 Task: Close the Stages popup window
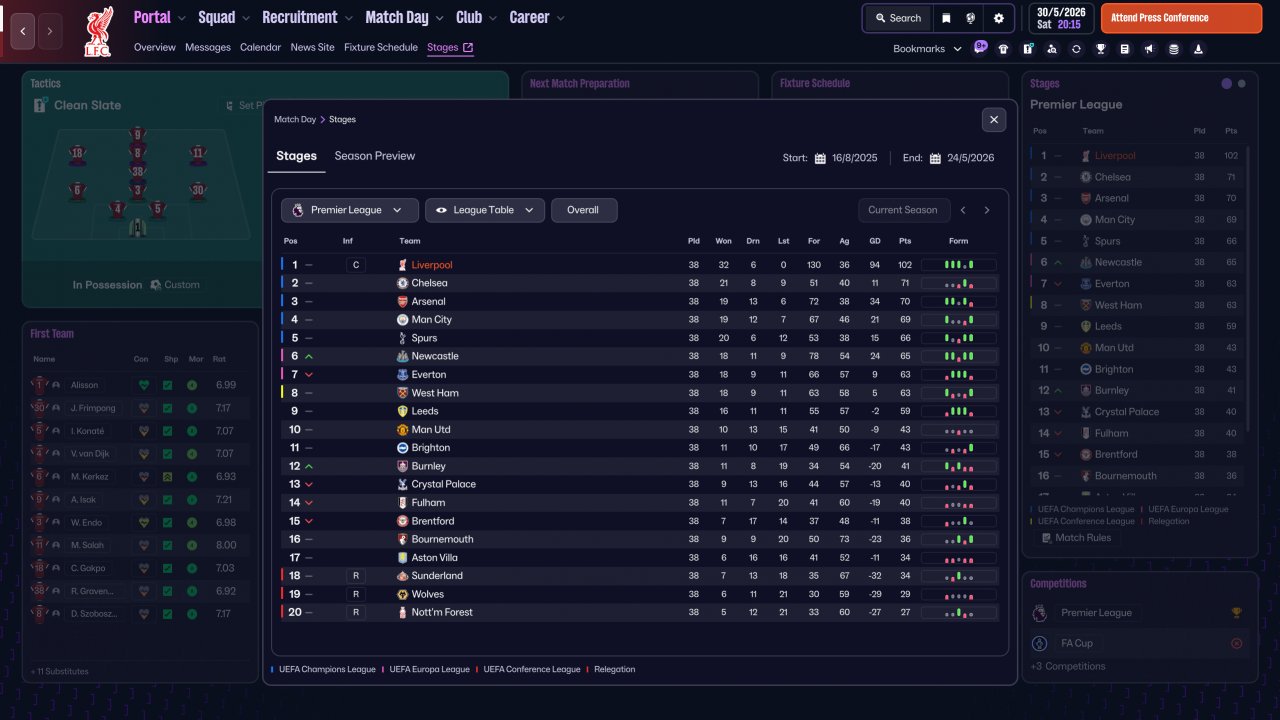click(994, 120)
